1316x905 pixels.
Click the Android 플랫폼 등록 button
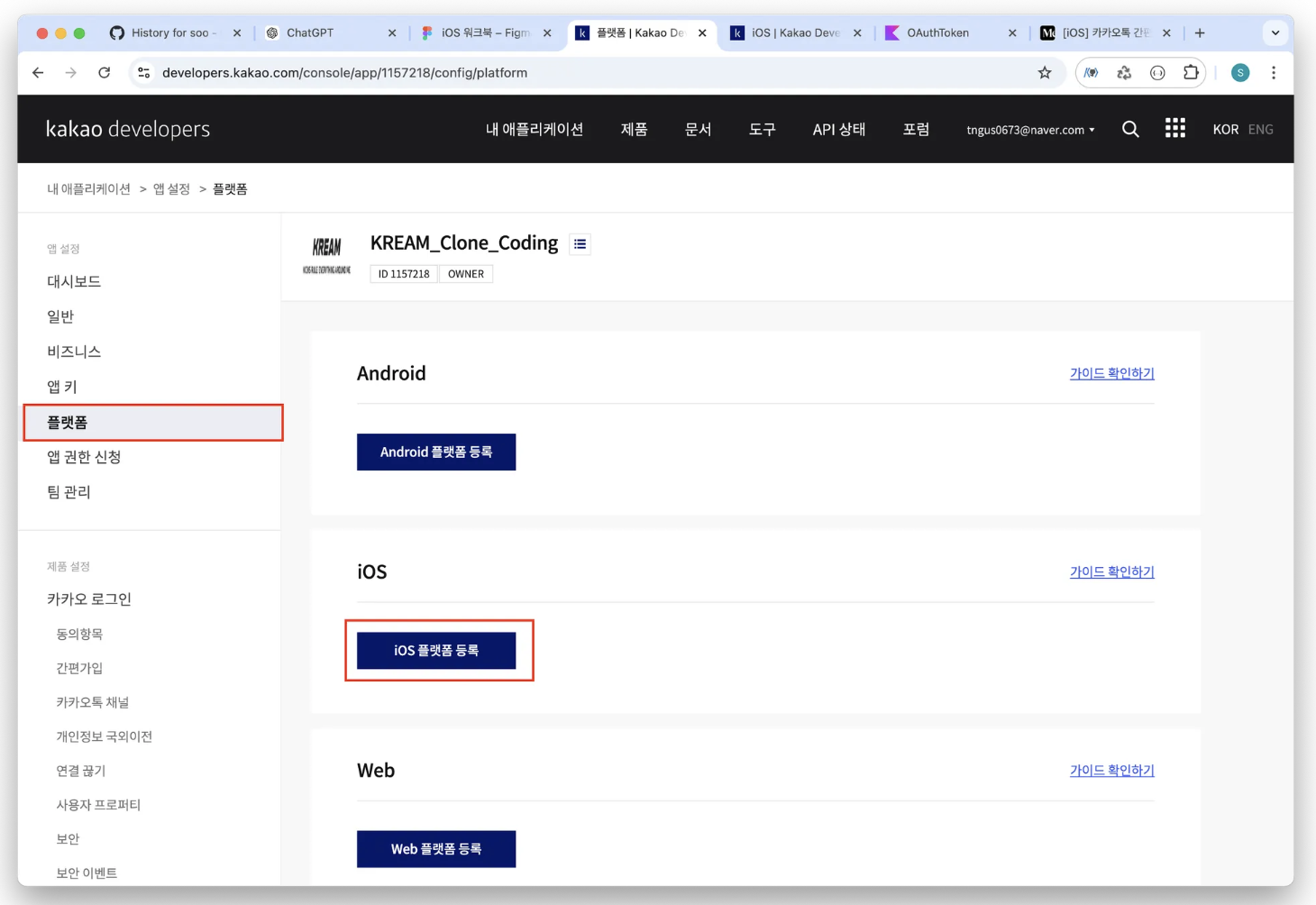point(436,452)
